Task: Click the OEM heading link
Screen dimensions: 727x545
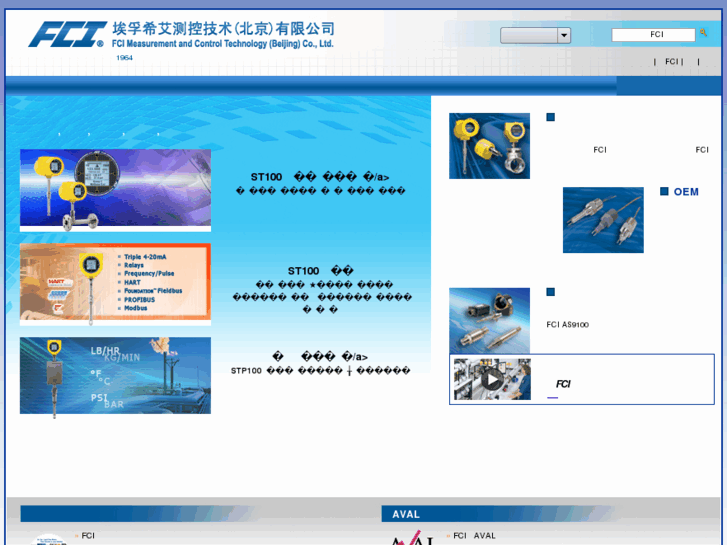Action: point(686,192)
